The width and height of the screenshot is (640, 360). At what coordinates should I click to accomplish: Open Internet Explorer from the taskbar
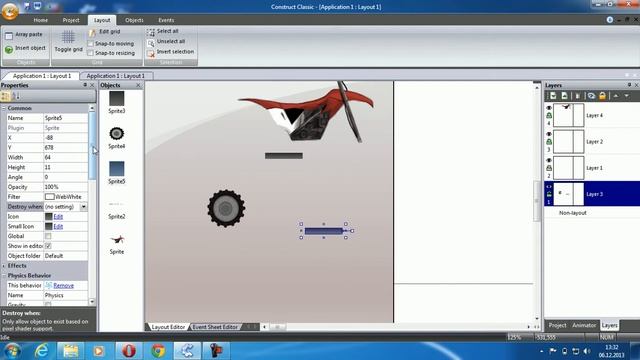41,351
